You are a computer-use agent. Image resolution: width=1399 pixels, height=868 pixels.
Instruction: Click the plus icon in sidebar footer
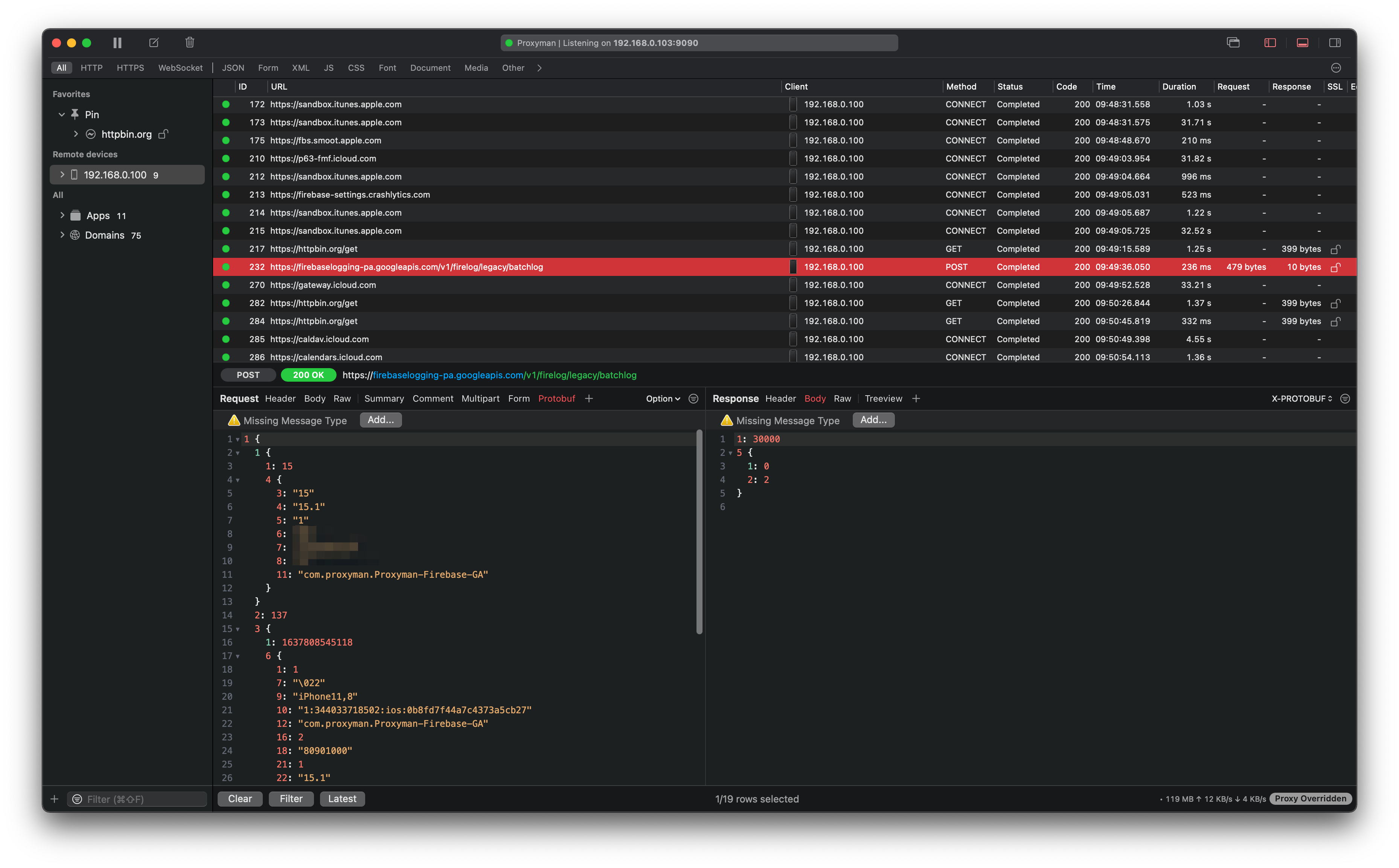click(x=55, y=798)
